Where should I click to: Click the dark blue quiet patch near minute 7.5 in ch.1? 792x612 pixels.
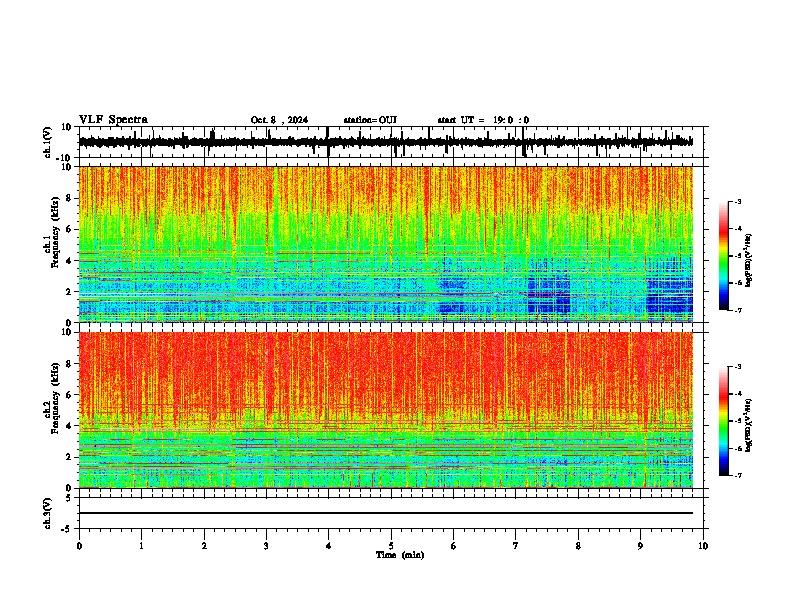tap(549, 296)
